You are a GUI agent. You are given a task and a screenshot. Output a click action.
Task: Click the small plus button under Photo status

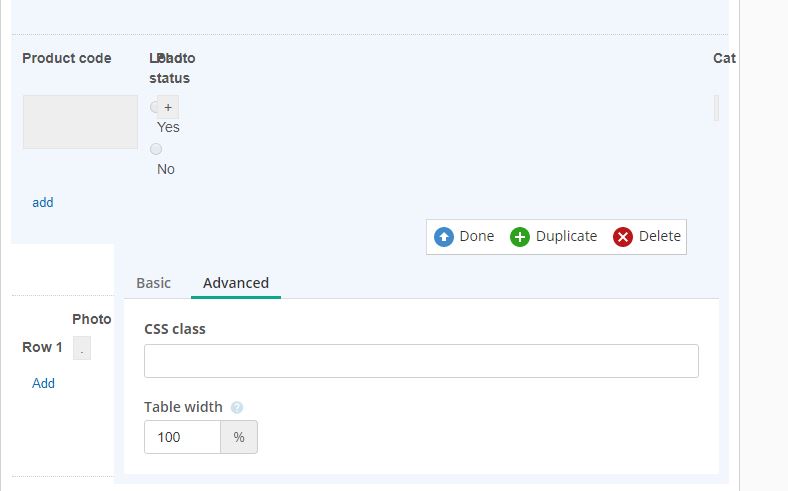168,107
